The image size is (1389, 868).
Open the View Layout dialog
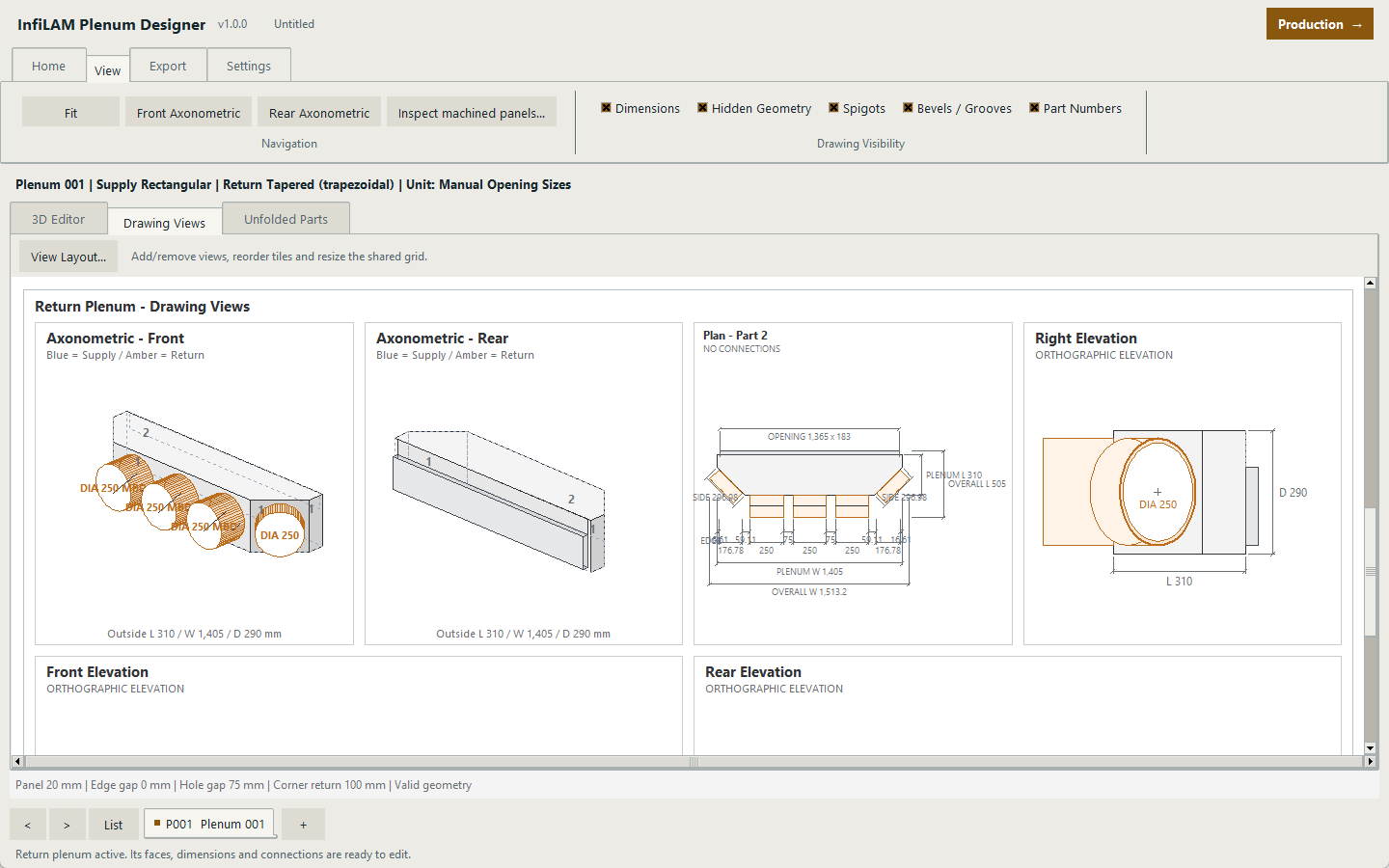(68, 257)
